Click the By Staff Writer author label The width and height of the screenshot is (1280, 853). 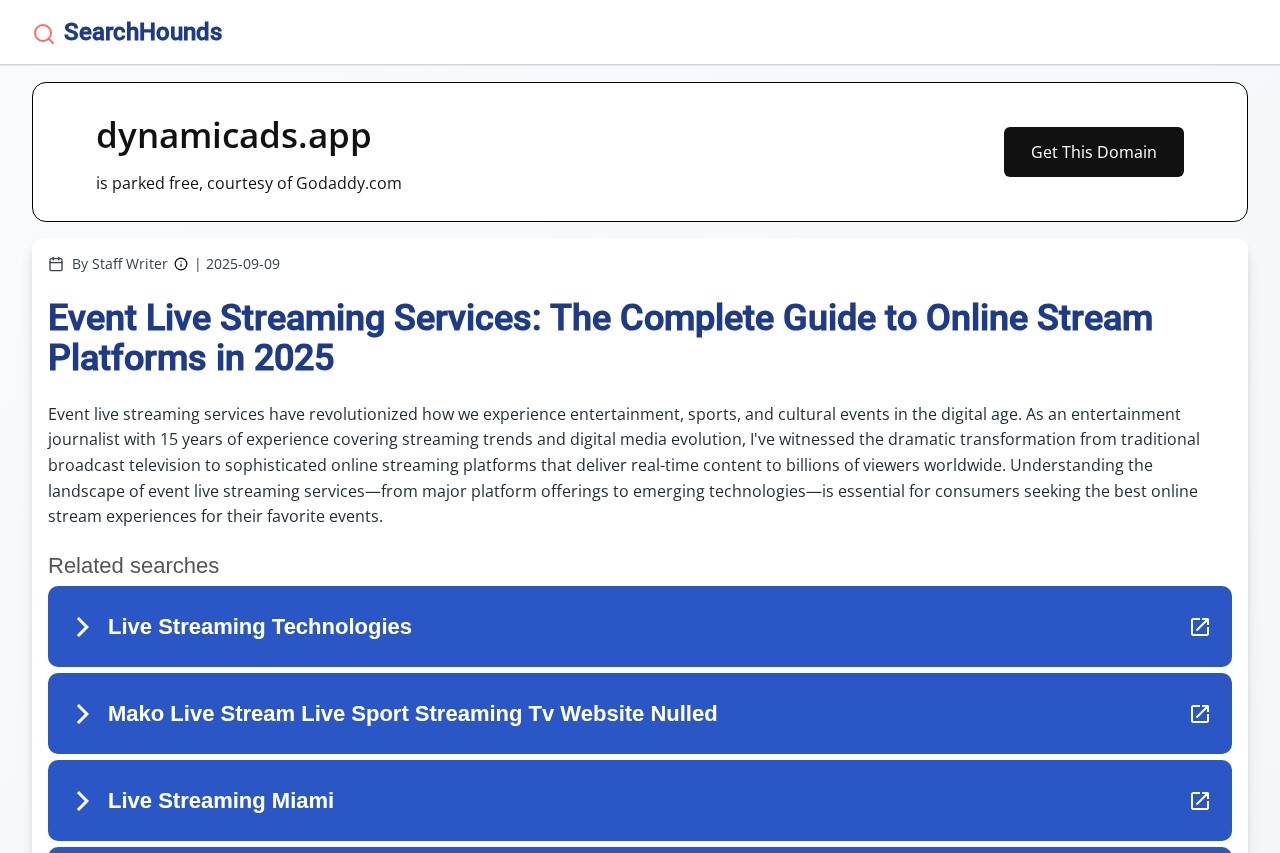120,264
